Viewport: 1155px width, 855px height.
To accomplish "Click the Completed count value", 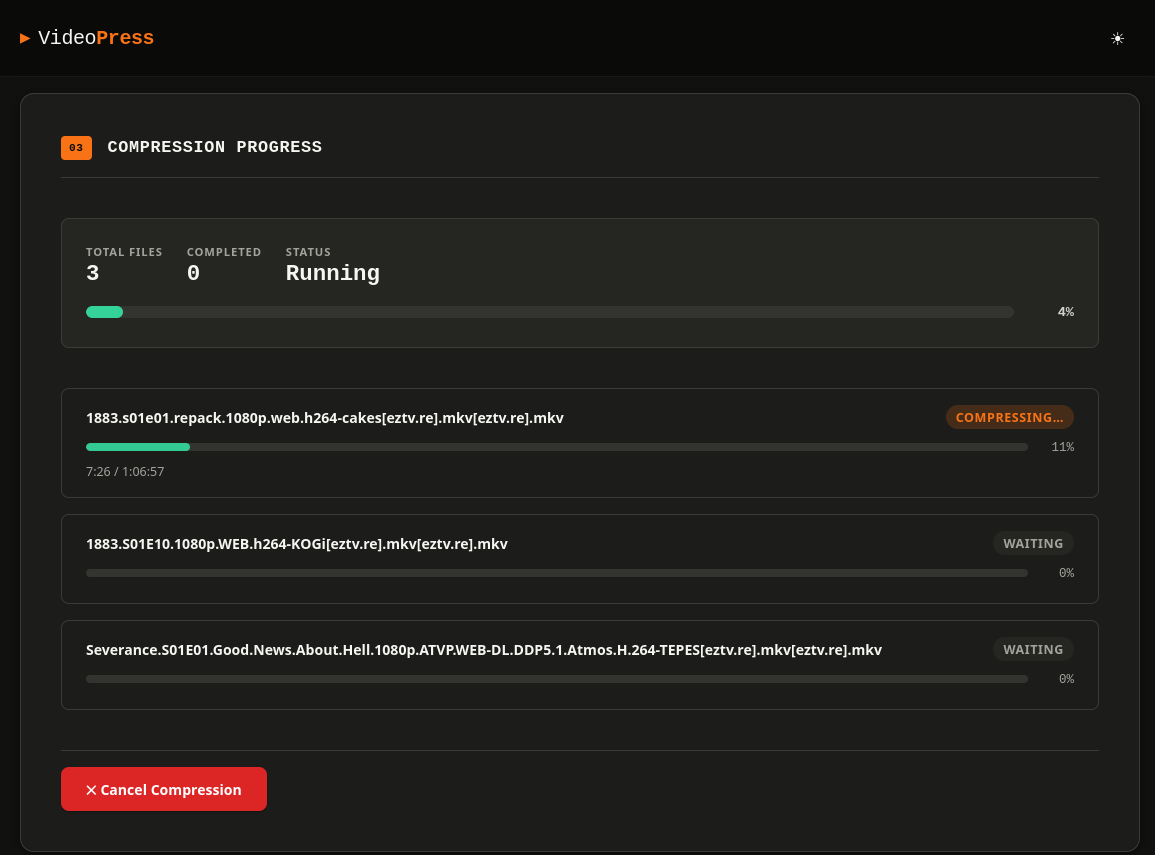I will click(193, 274).
